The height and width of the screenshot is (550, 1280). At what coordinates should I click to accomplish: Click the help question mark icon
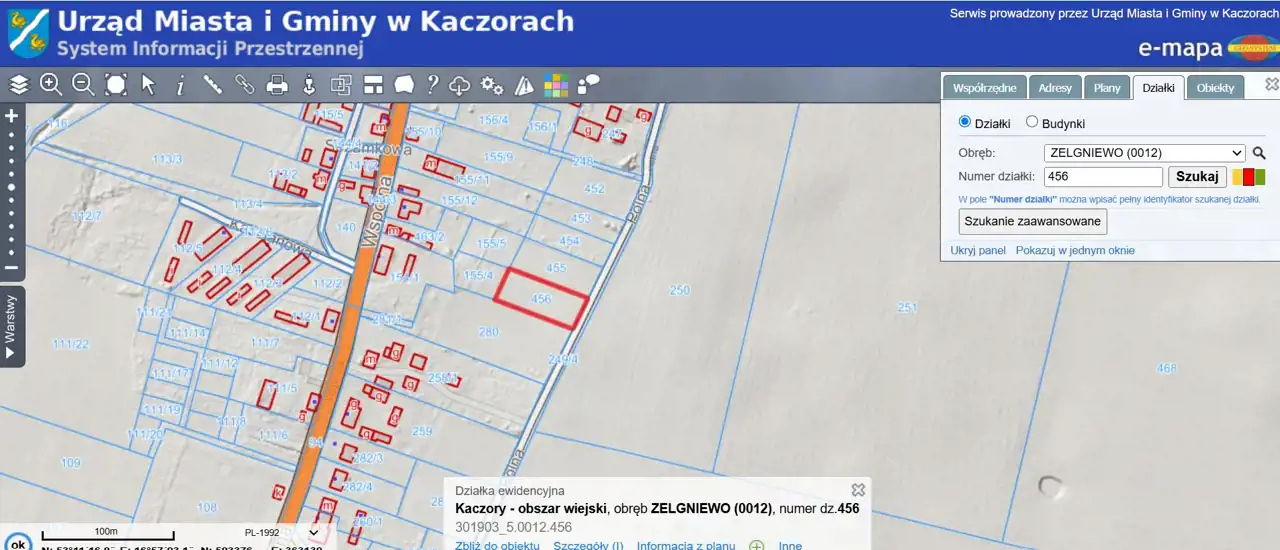pos(433,85)
